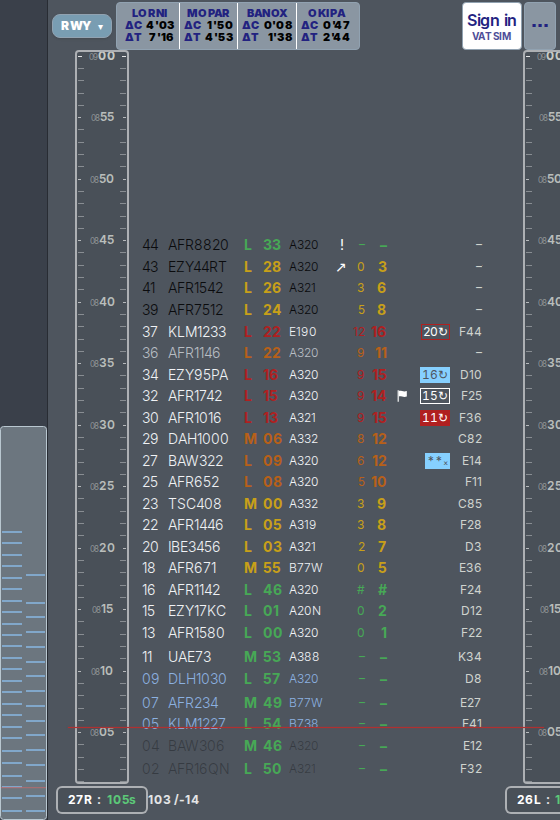Click aircraft type A20N on EZY17KC row

[x=305, y=610]
